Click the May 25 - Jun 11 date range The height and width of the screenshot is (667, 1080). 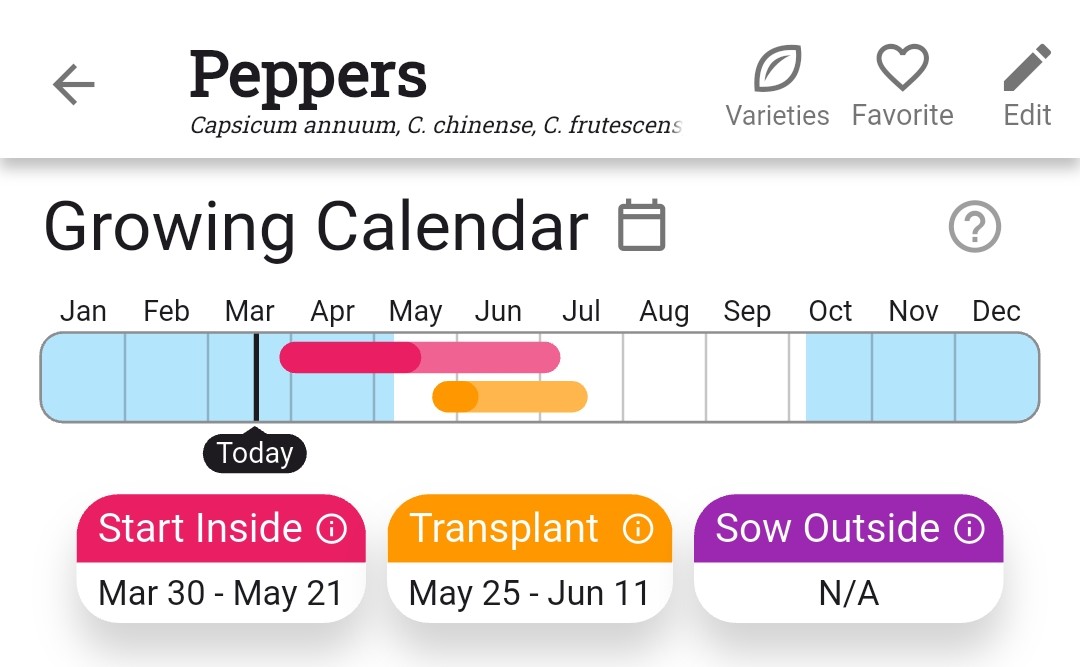(528, 592)
